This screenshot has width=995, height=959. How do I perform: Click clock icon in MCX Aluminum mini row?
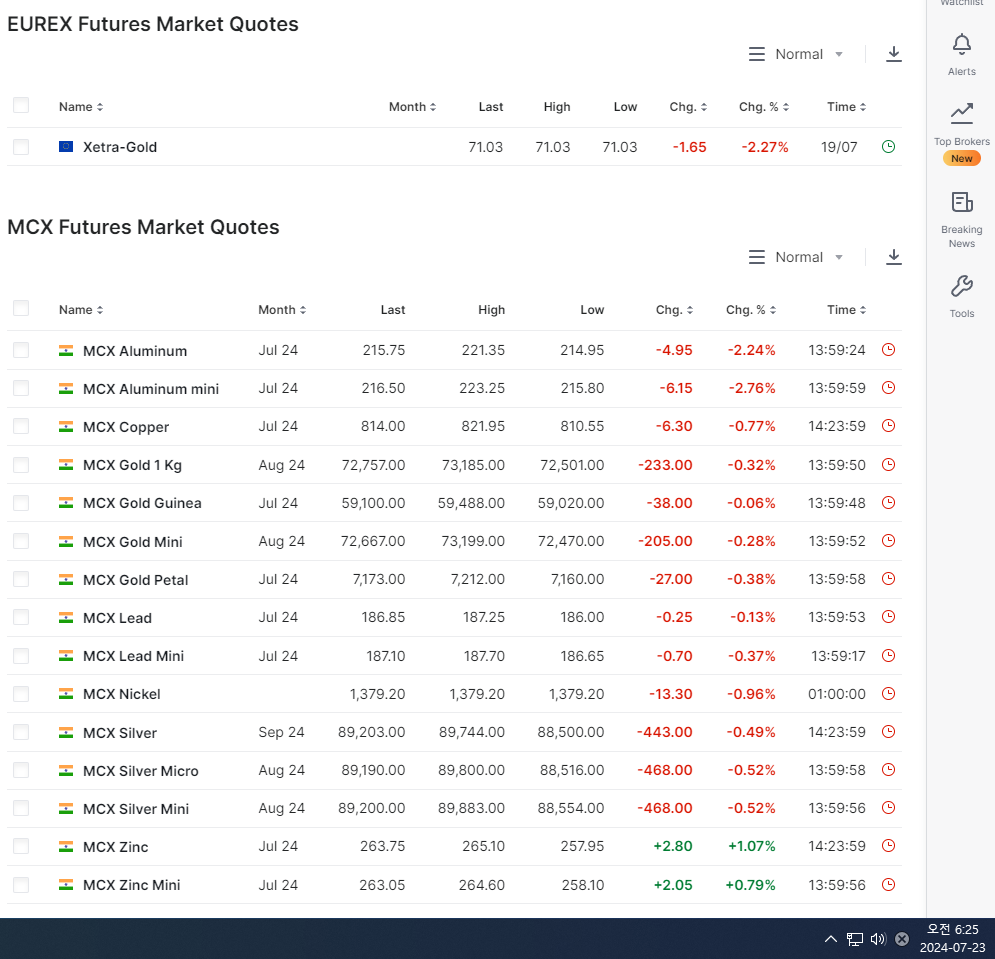[x=888, y=388]
